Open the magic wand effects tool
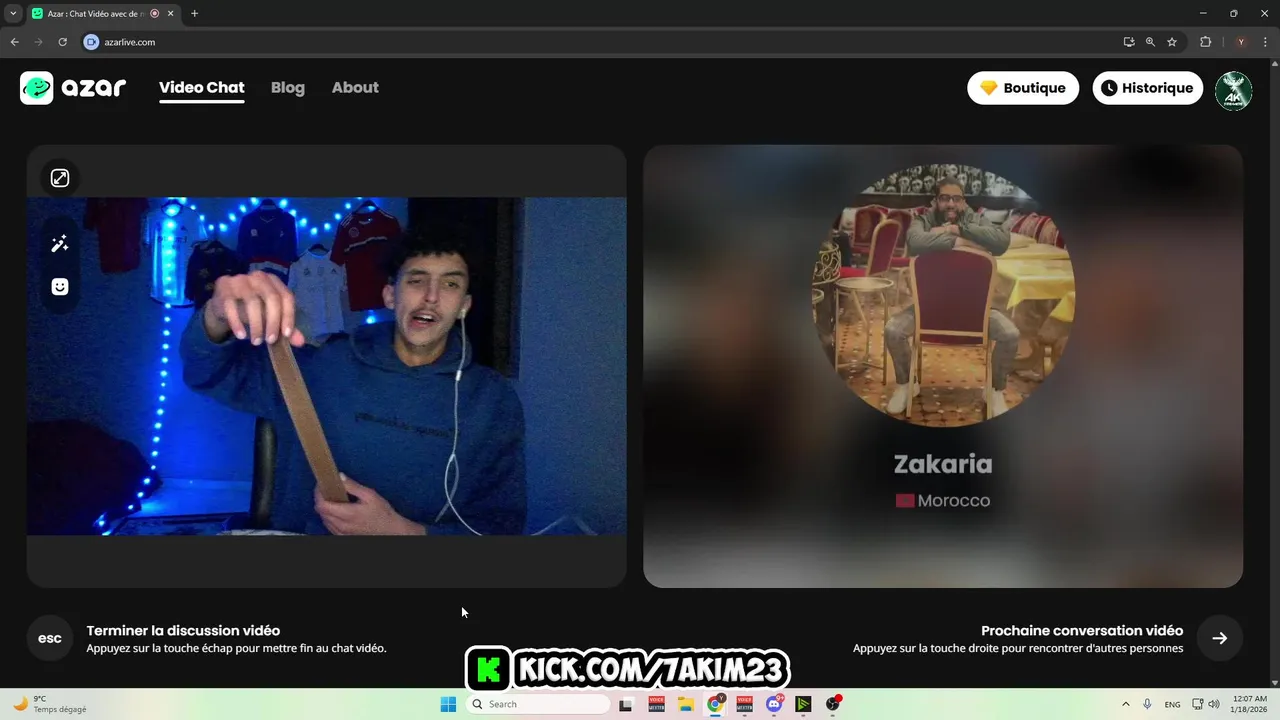The width and height of the screenshot is (1280, 720). pyautogui.click(x=60, y=244)
